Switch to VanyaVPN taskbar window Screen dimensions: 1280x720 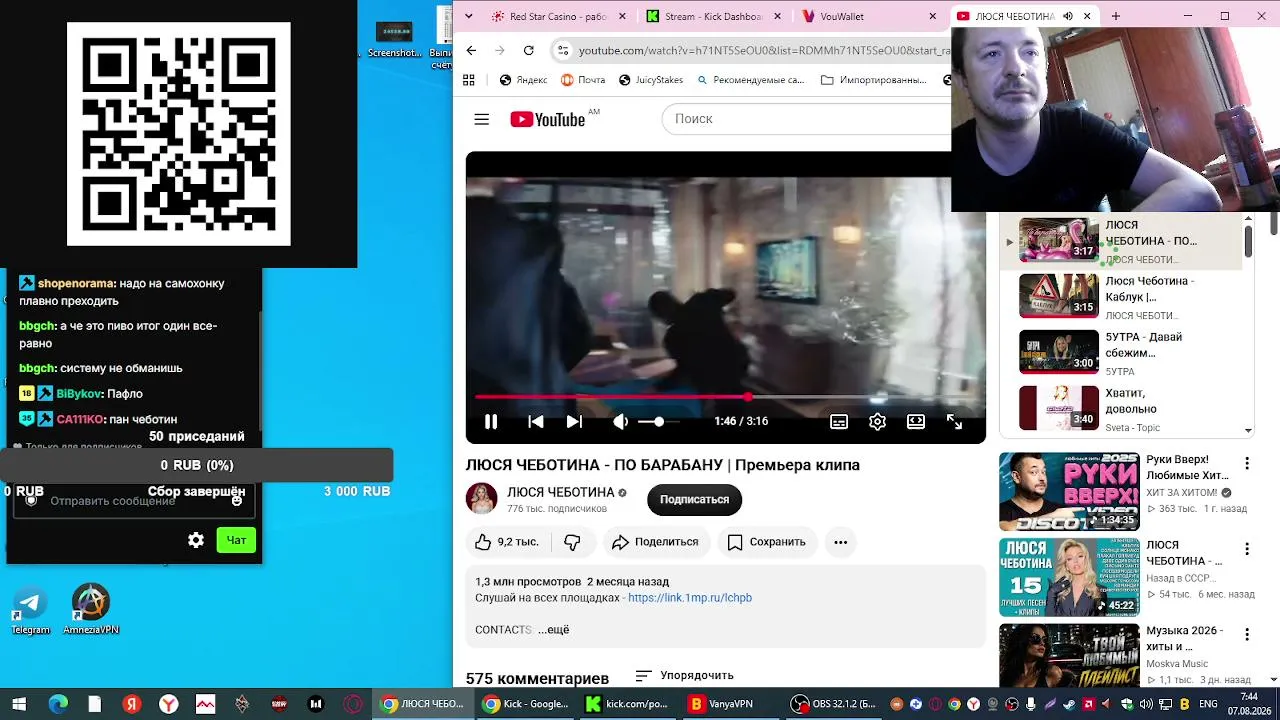point(730,704)
